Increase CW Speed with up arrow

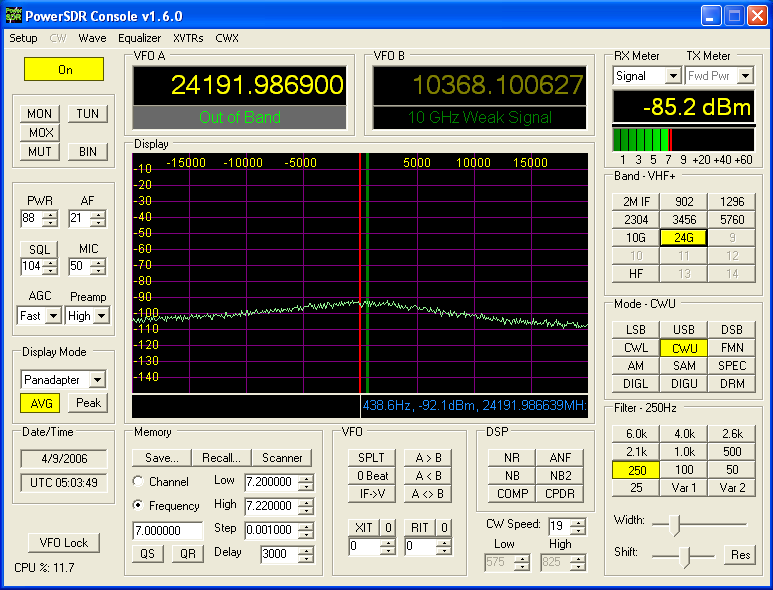click(x=580, y=522)
